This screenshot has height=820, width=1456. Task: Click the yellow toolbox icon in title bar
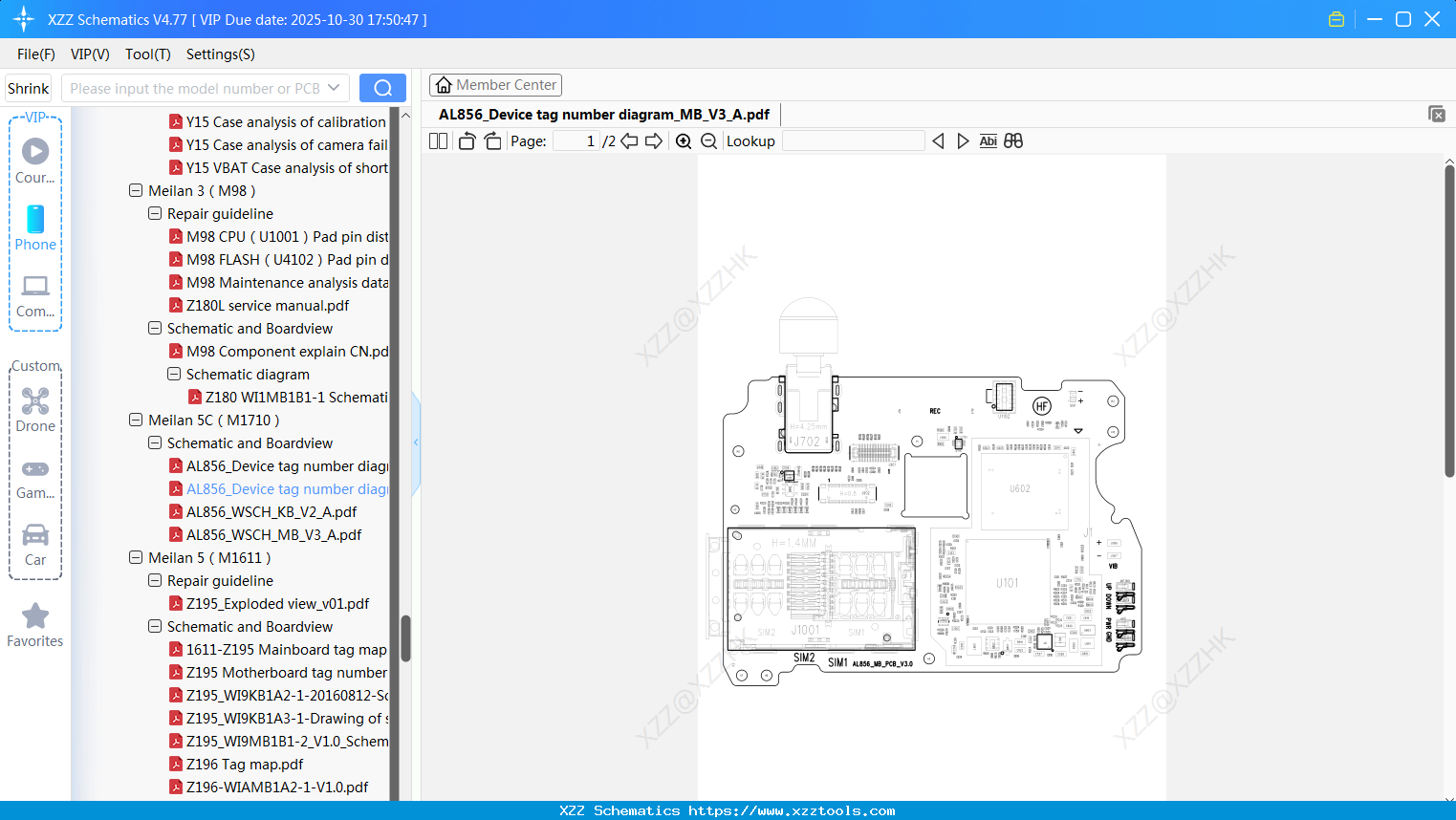point(1336,18)
